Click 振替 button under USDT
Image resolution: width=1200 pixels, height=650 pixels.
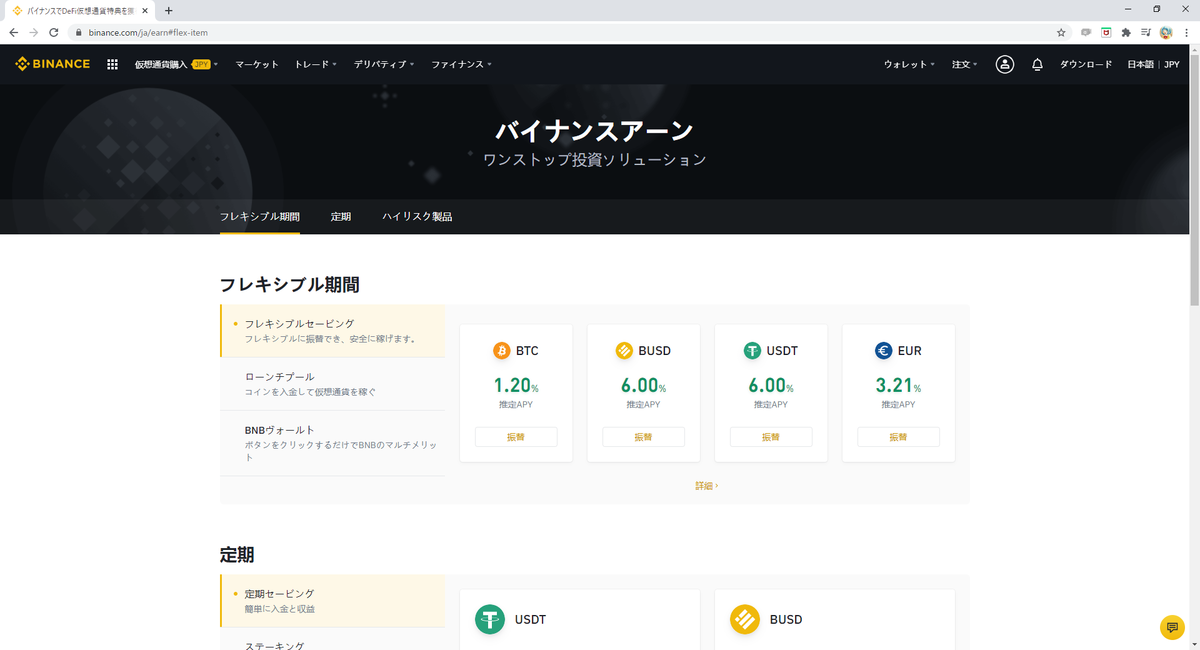pos(771,437)
